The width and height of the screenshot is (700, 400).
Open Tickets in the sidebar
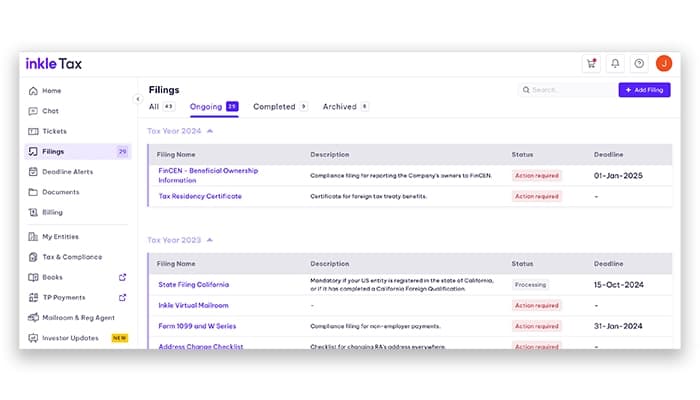tap(54, 131)
